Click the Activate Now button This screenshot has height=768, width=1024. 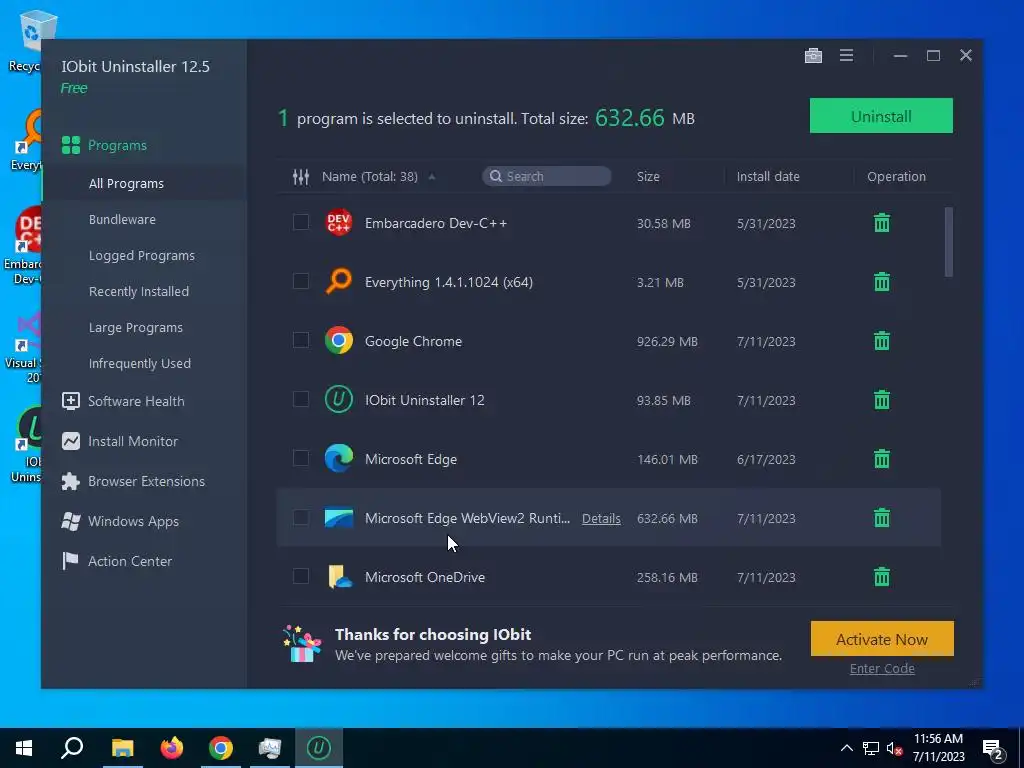point(882,639)
